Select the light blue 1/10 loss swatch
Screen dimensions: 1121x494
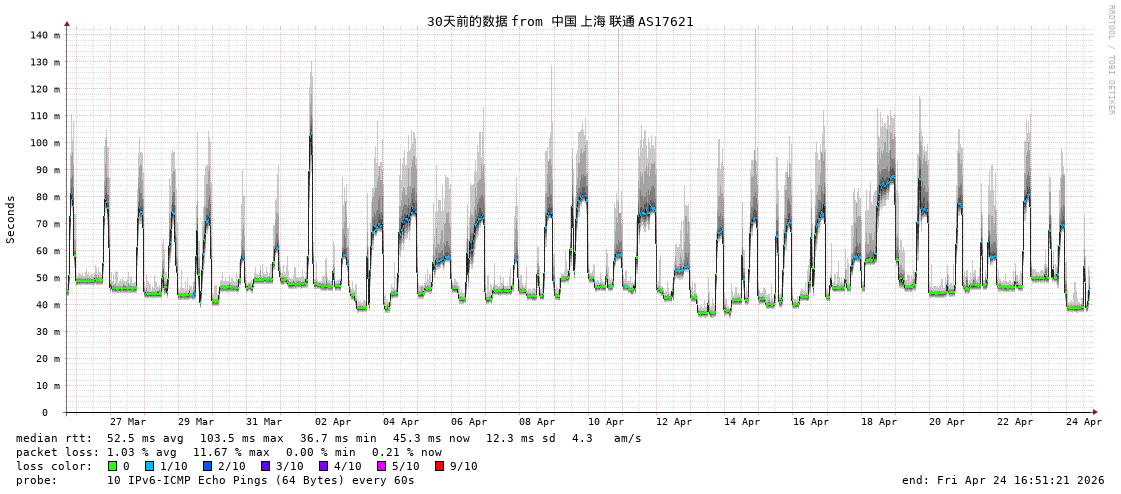[150, 466]
